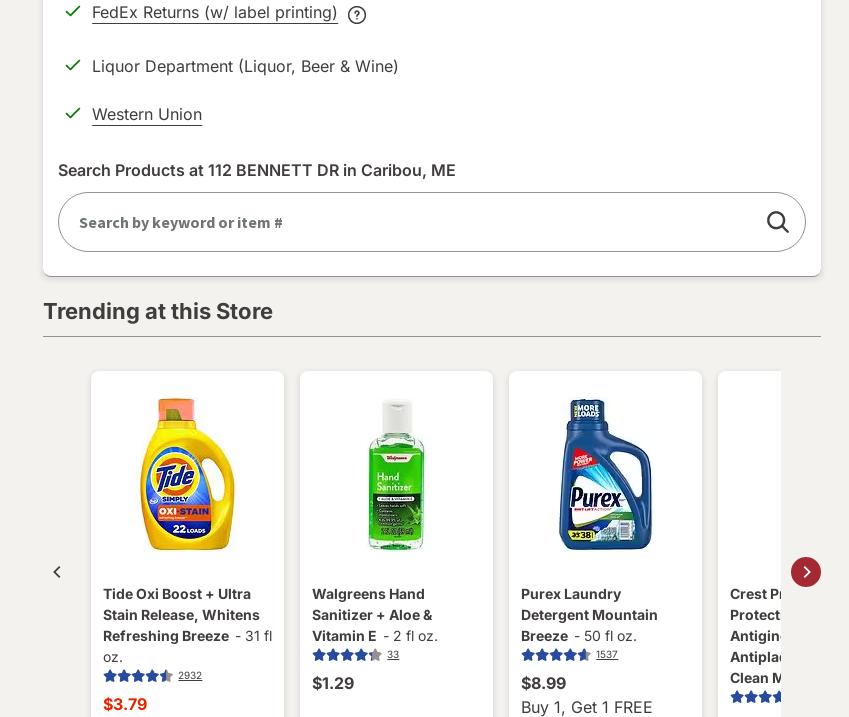Open the Purex Laundry Detergent product image

click(x=605, y=474)
